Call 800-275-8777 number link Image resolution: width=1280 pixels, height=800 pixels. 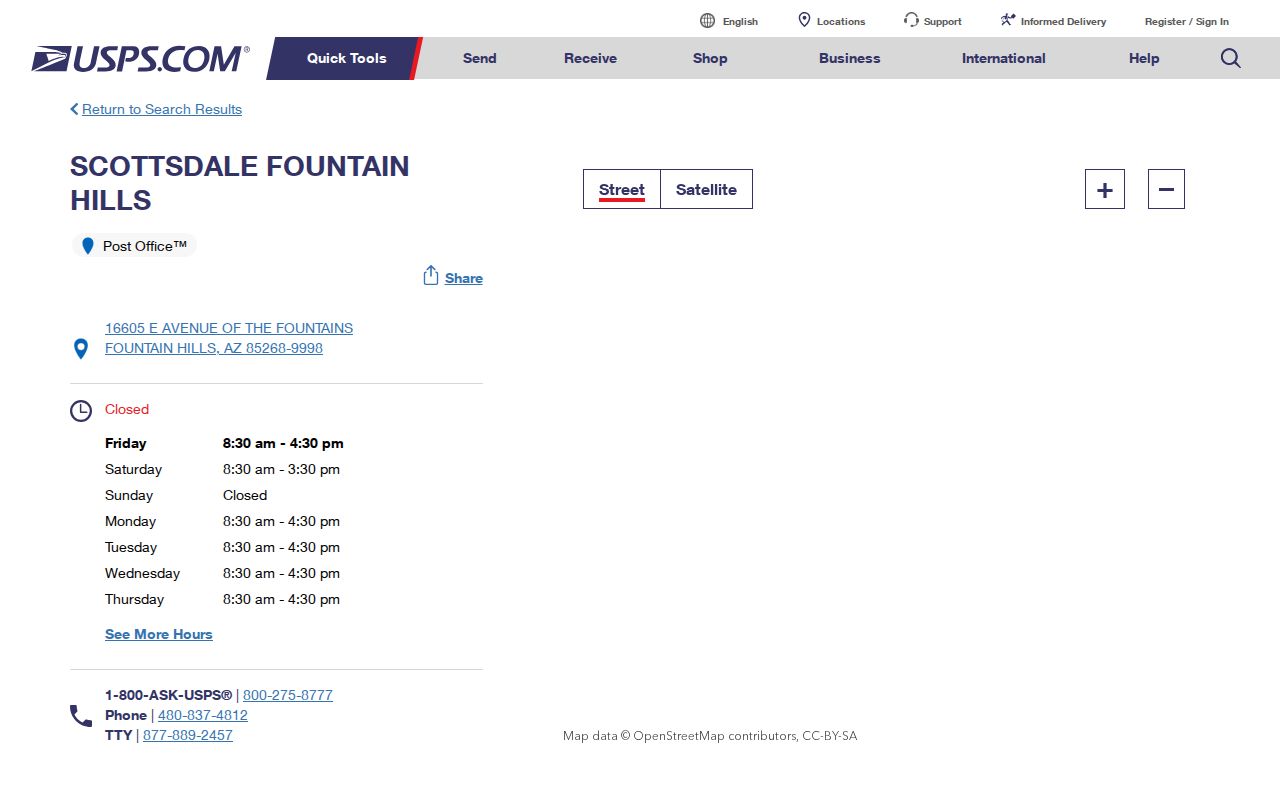288,695
